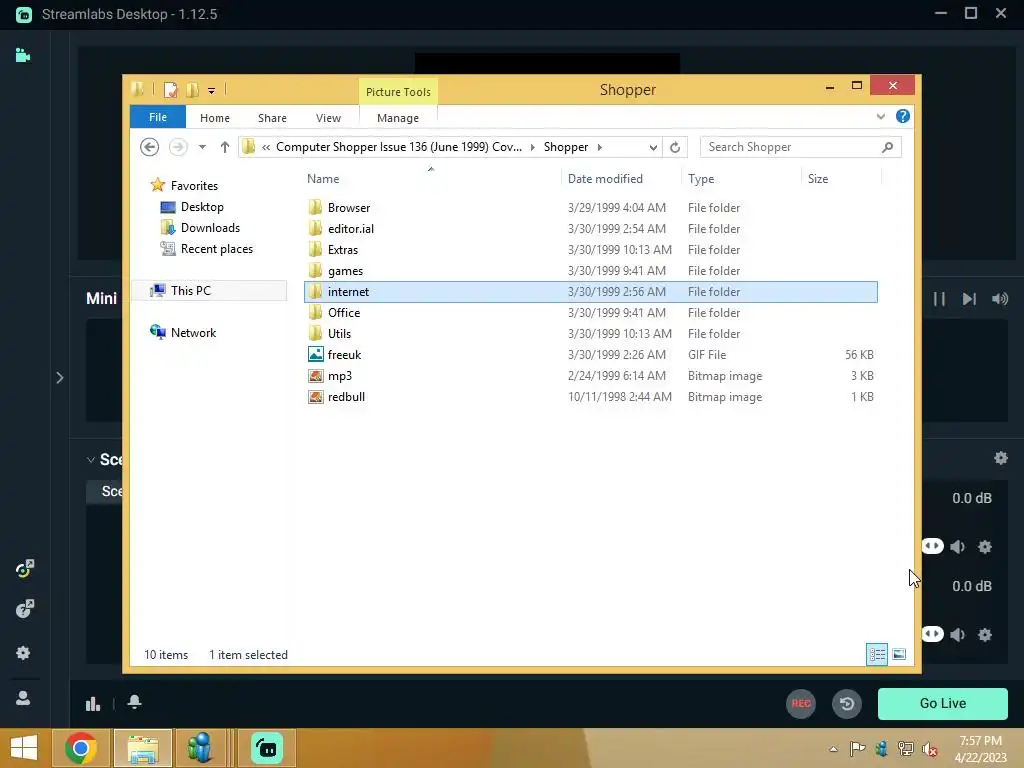Open Windows Start button
Image resolution: width=1024 pixels, height=768 pixels.
pyautogui.click(x=24, y=748)
